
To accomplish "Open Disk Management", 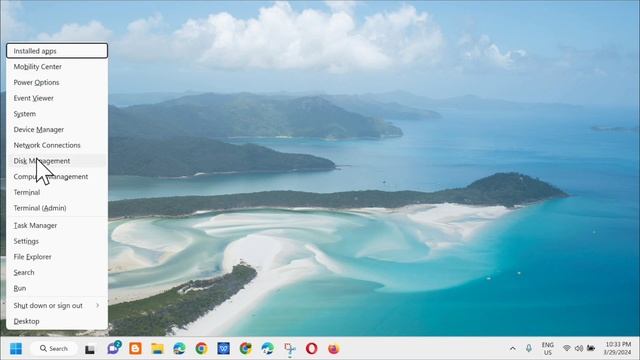I will 57,161.
